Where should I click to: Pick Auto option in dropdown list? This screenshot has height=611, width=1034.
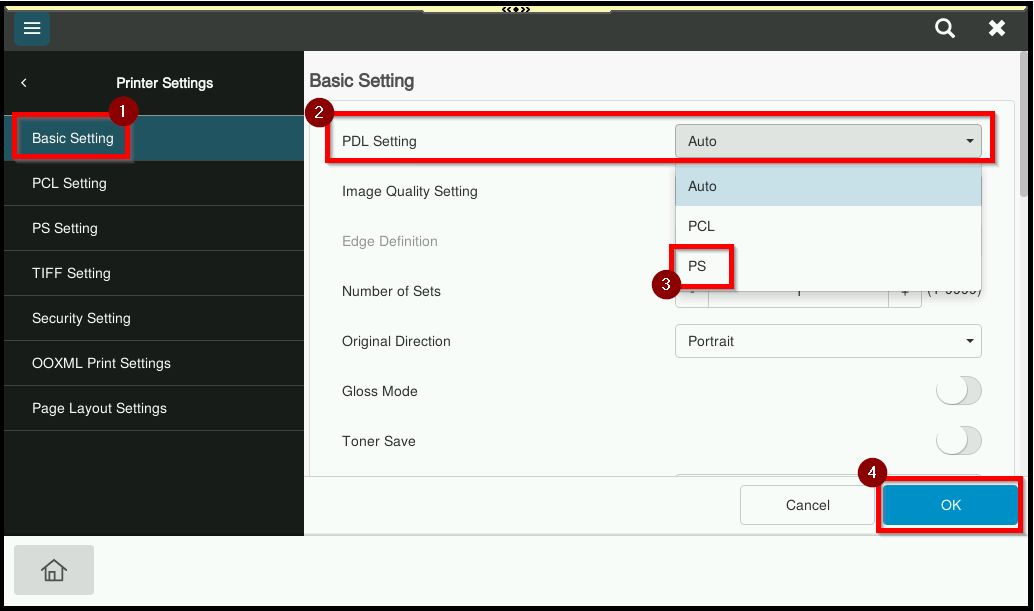[703, 186]
